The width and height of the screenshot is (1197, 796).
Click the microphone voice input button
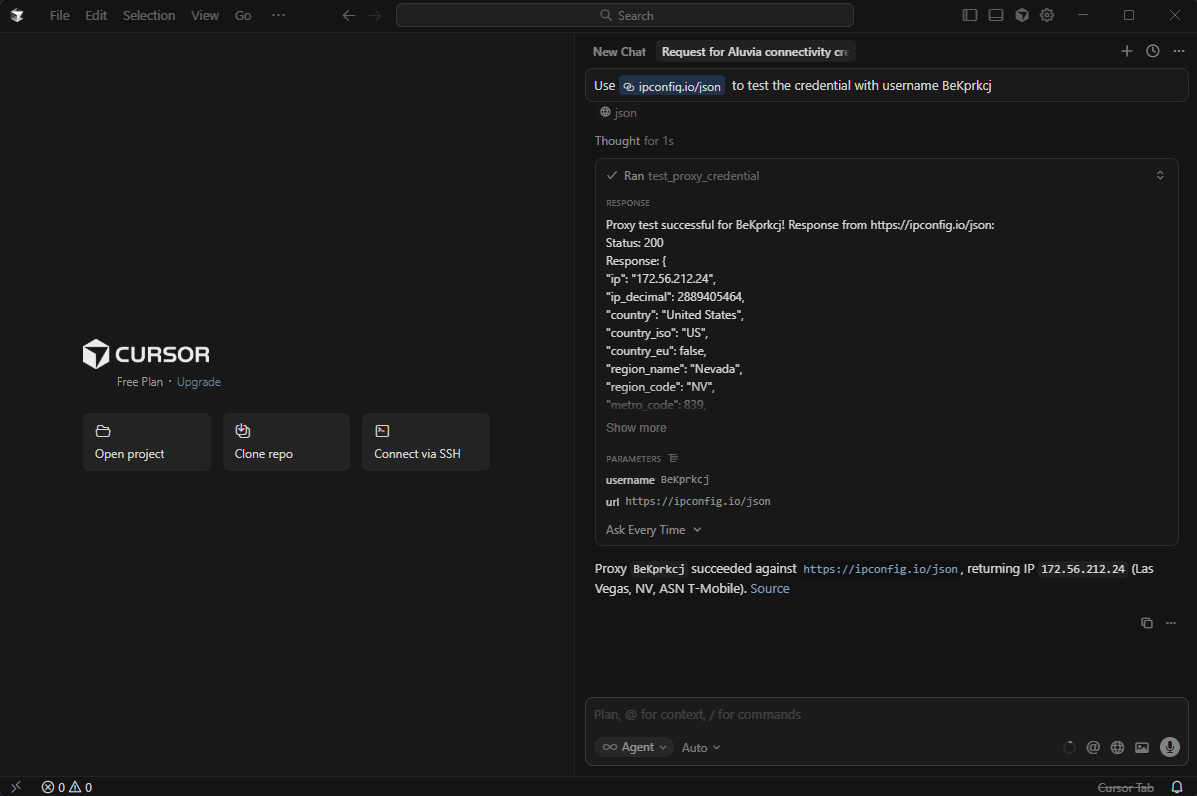coord(1169,747)
